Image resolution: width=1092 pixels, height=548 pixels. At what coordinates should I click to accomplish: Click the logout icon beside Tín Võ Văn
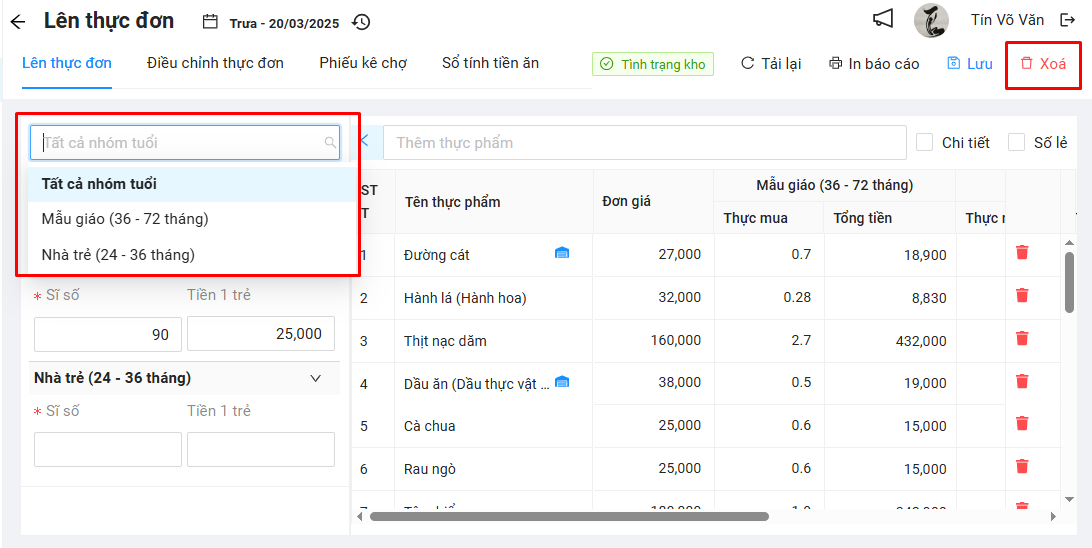pyautogui.click(x=1068, y=20)
